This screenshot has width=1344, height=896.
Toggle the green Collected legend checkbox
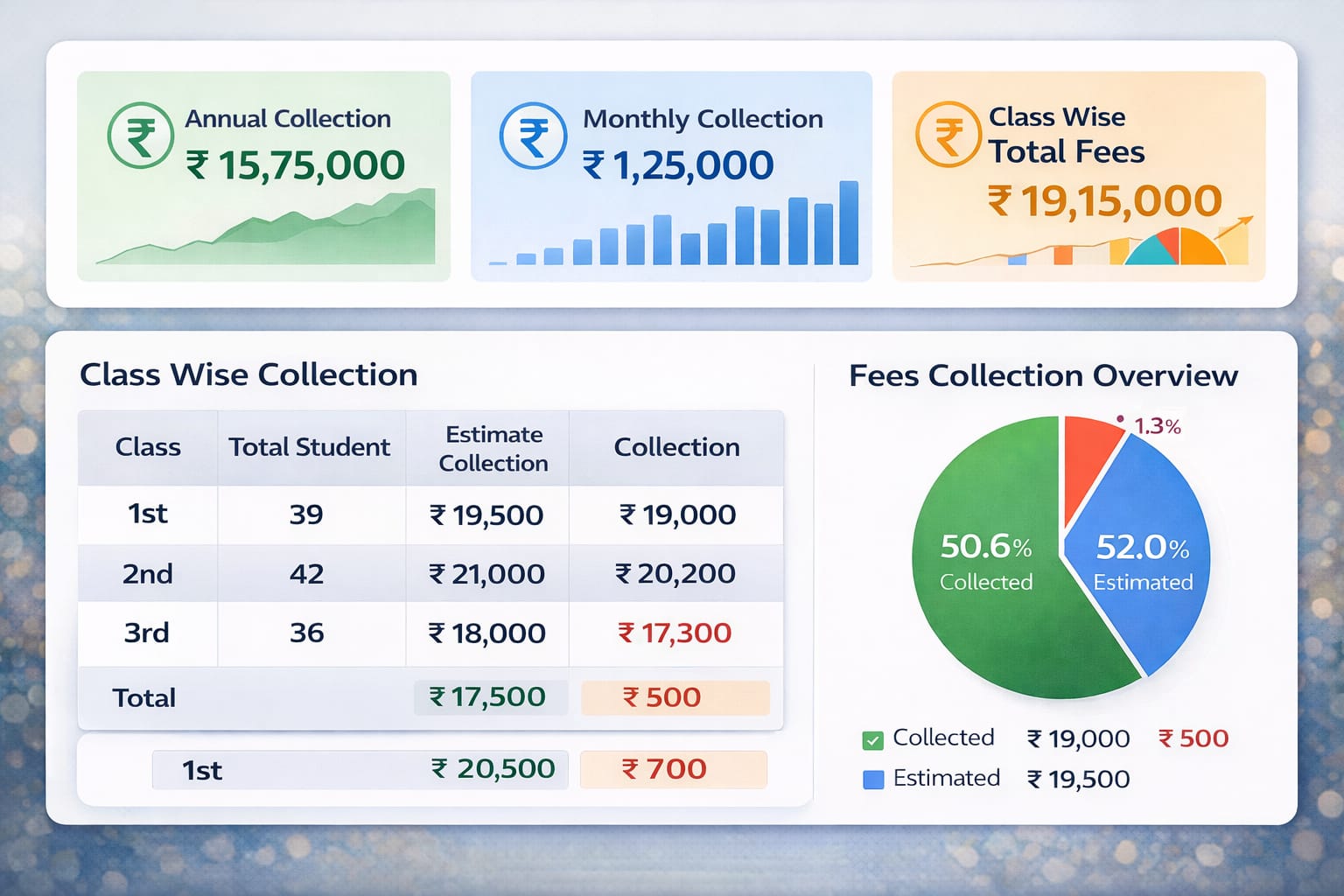point(872,740)
